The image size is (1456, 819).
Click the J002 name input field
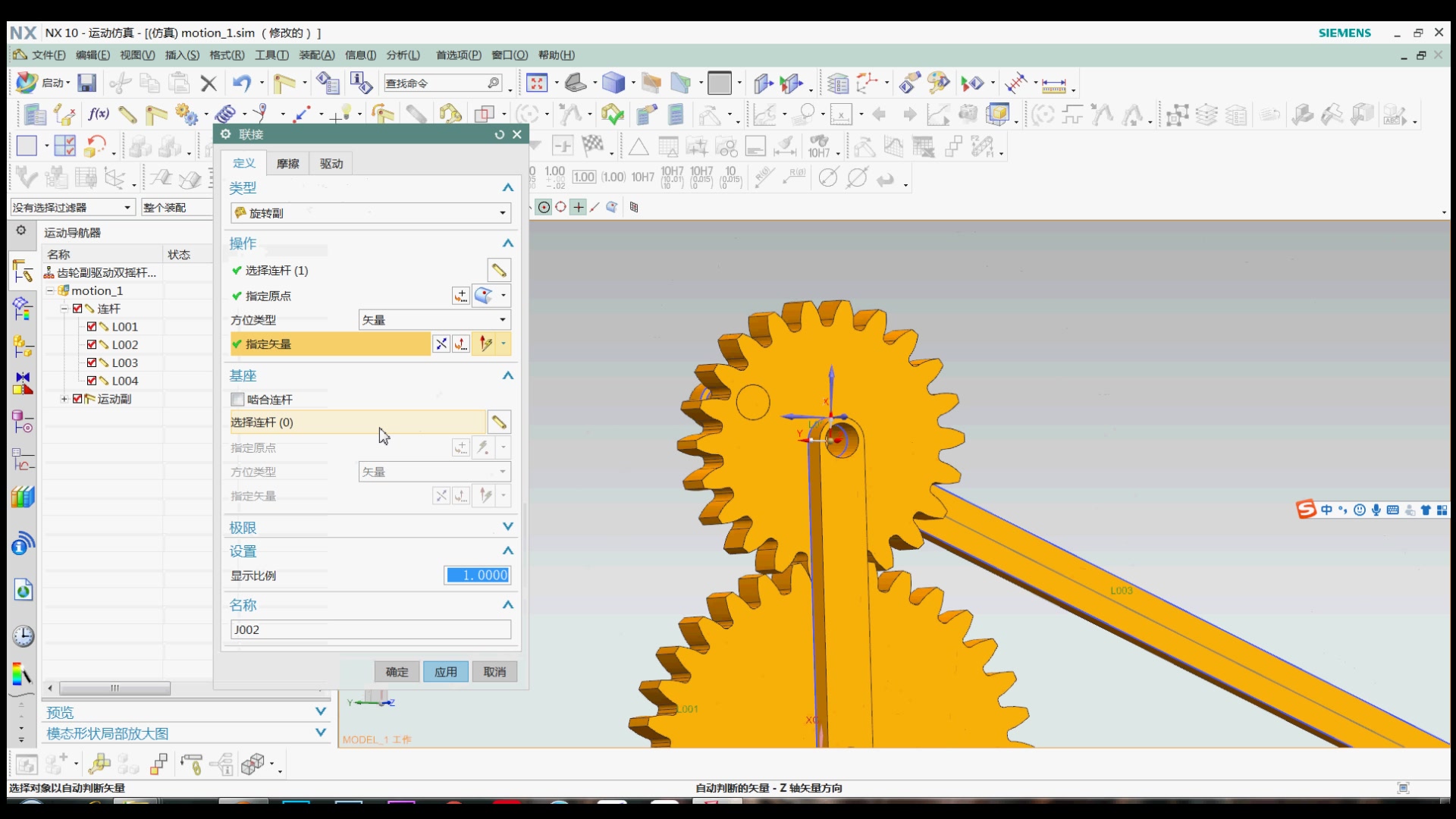pos(370,629)
